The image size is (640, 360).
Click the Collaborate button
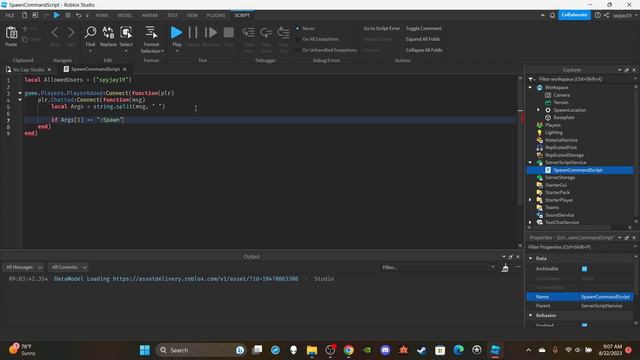(574, 15)
